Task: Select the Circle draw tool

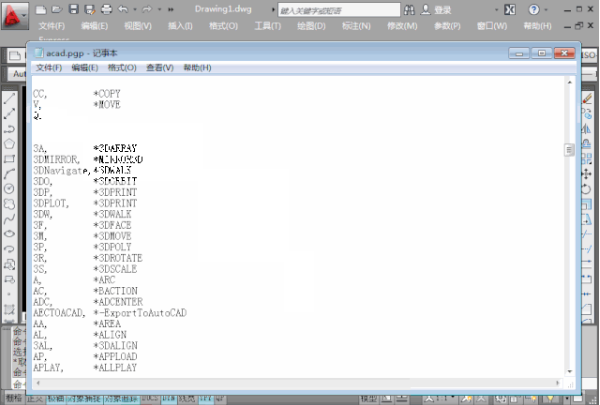Action: click(x=9, y=188)
